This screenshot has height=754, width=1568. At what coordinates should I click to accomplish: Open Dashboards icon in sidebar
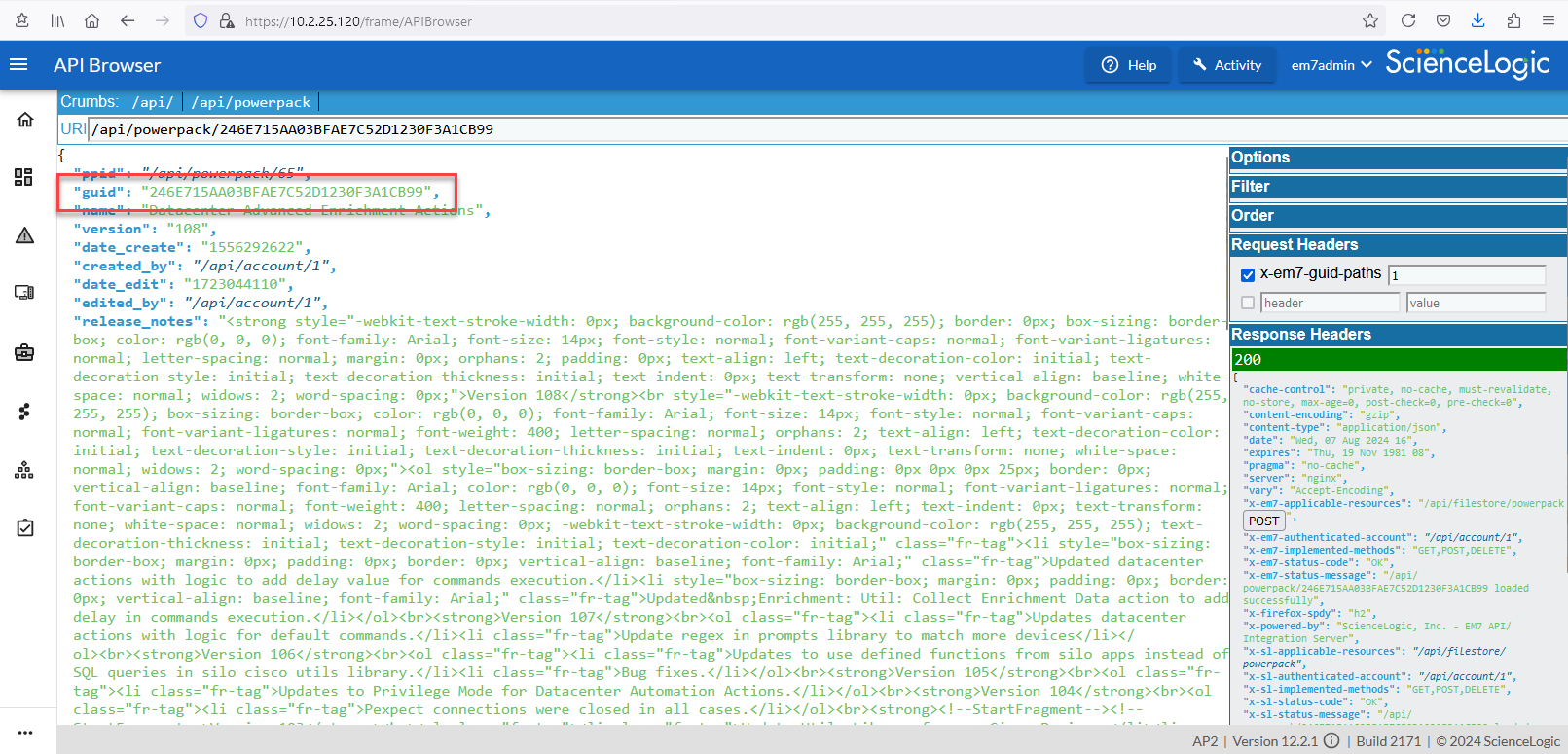(24, 177)
